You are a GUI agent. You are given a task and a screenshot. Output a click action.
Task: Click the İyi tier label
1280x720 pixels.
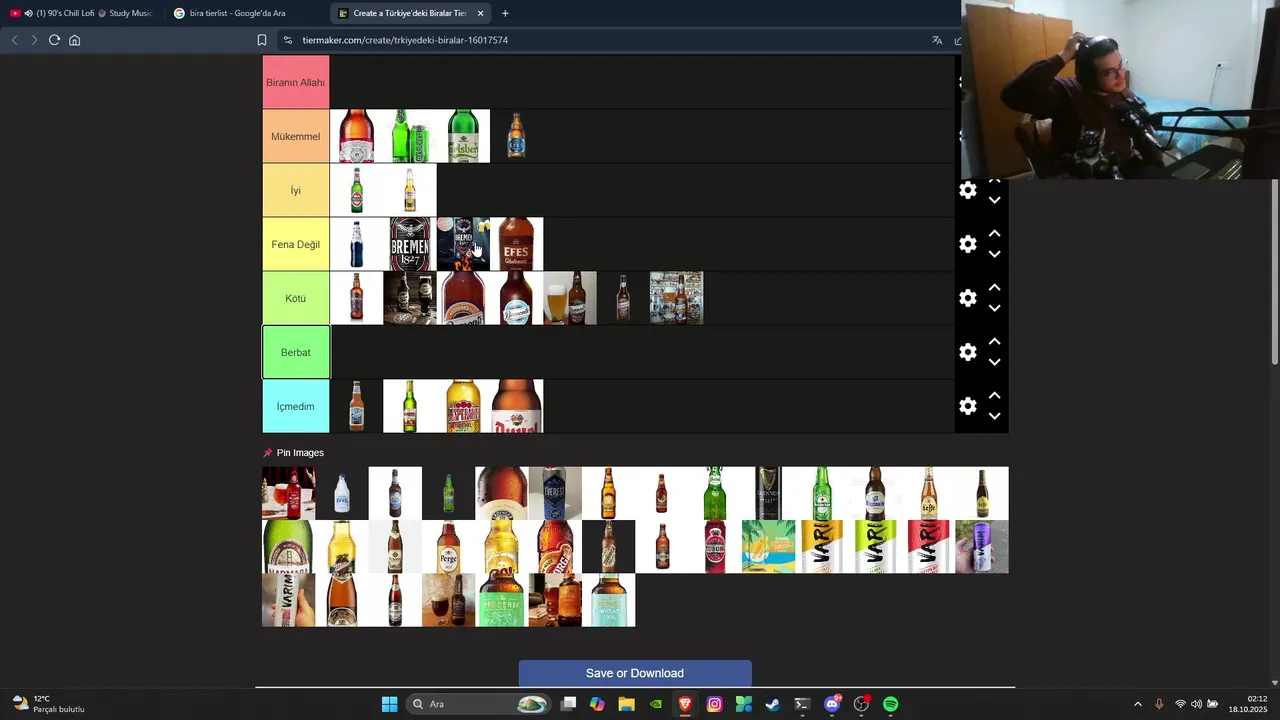[x=296, y=190]
